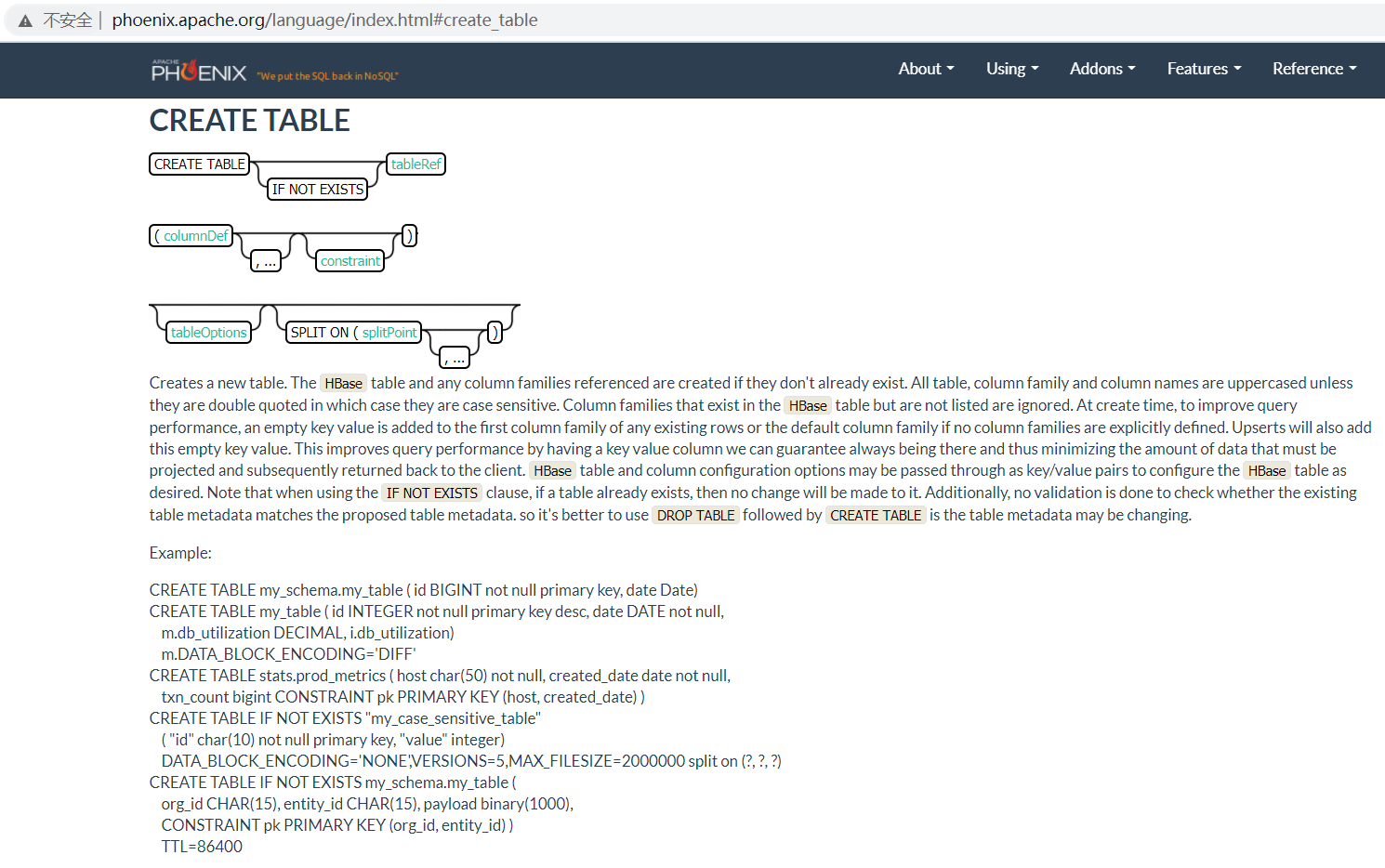Expand the Addons navigation menu
The height and width of the screenshot is (868, 1385).
point(1102,69)
